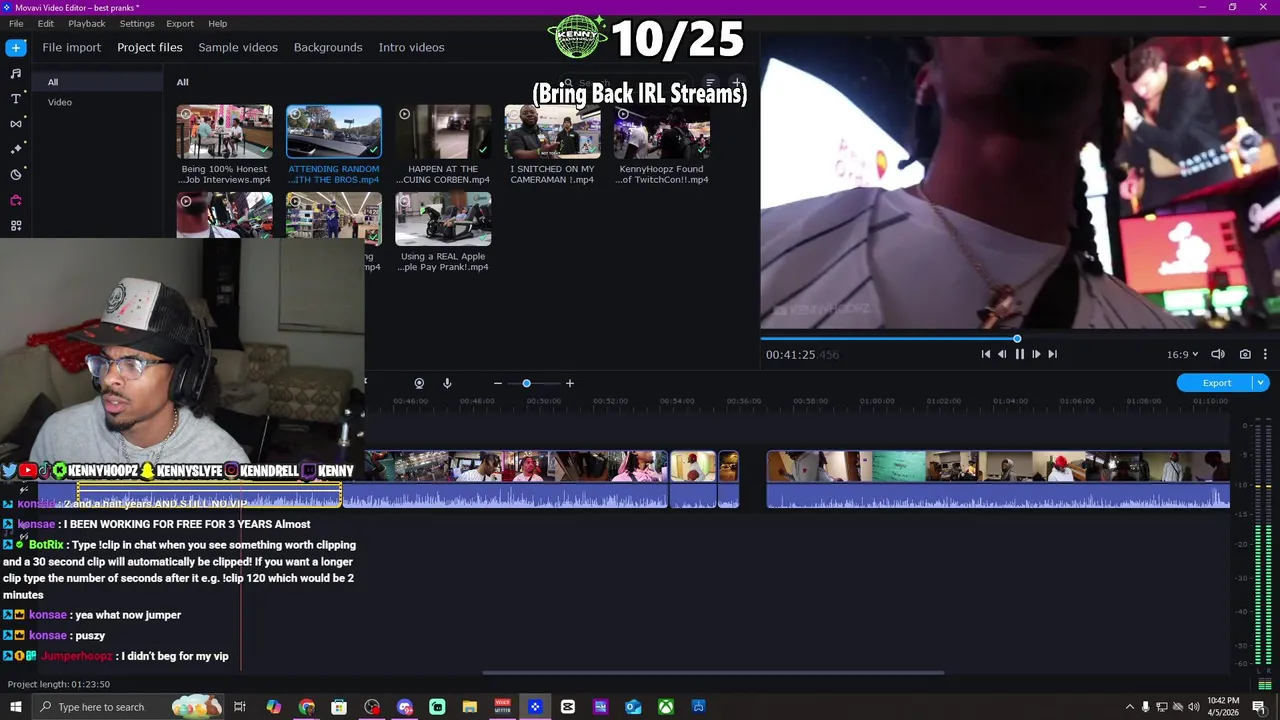
Task: Open player more options three-dot menu
Action: pos(1265,354)
